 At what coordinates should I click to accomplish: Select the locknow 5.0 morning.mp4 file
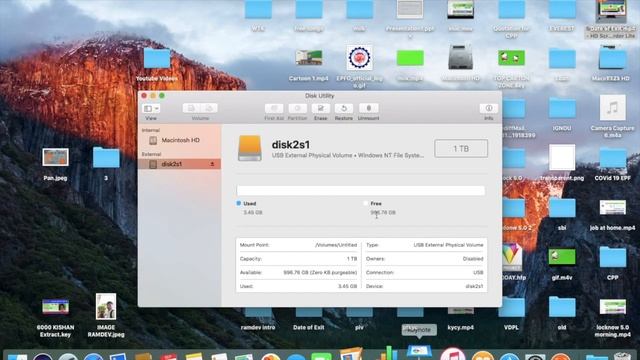click(x=613, y=307)
